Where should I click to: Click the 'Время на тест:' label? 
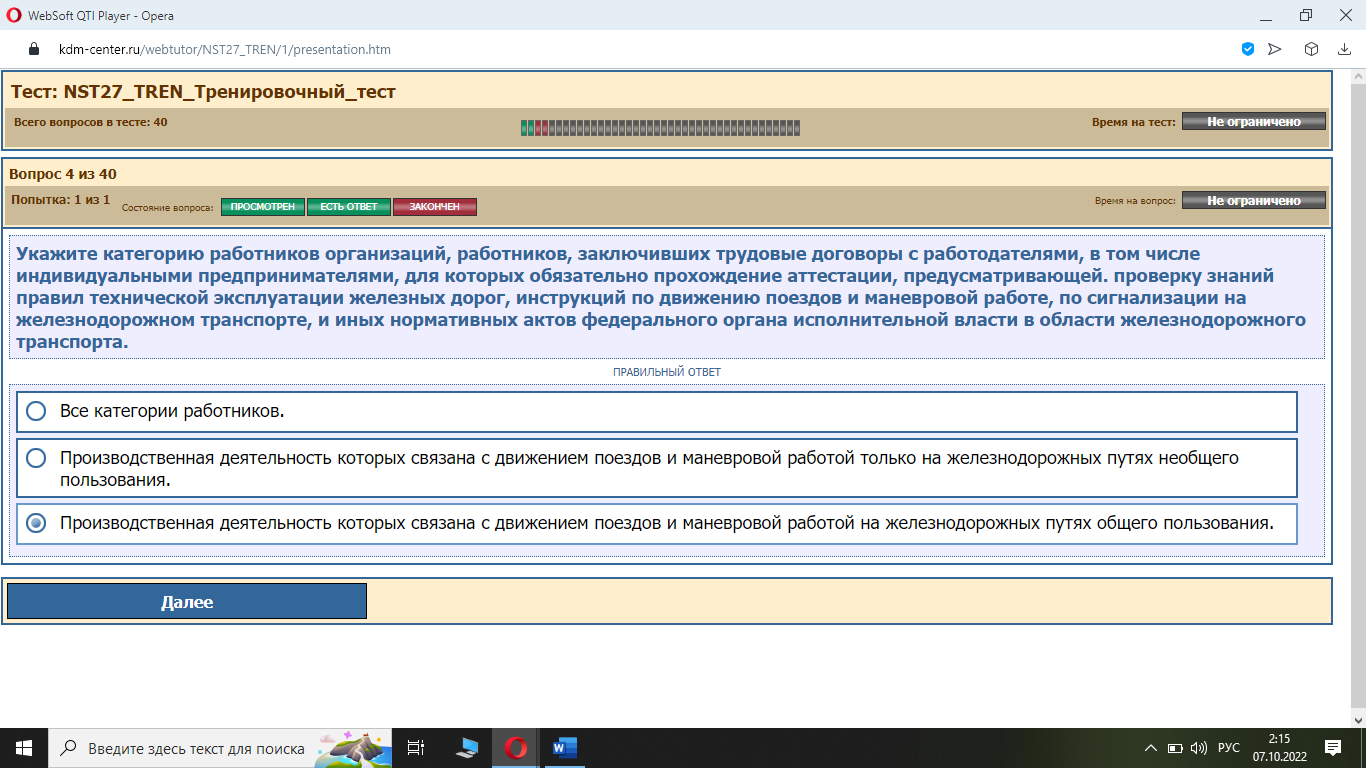pyautogui.click(x=1134, y=122)
